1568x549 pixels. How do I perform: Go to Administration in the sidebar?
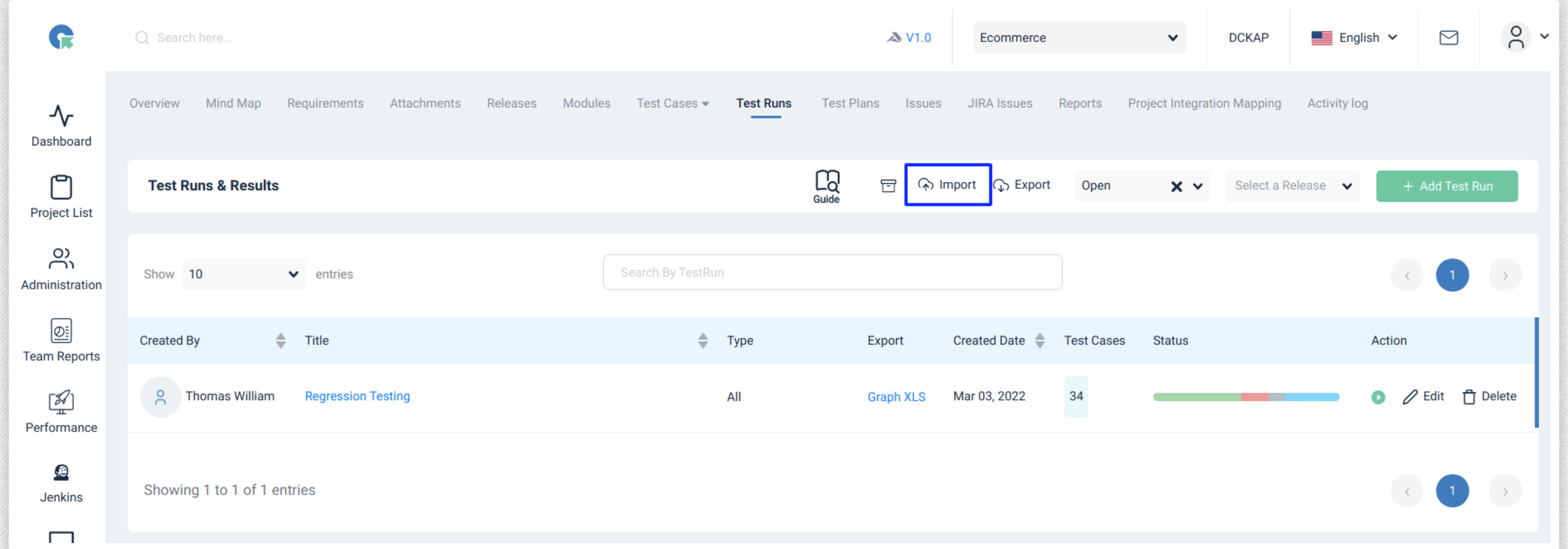click(x=62, y=269)
